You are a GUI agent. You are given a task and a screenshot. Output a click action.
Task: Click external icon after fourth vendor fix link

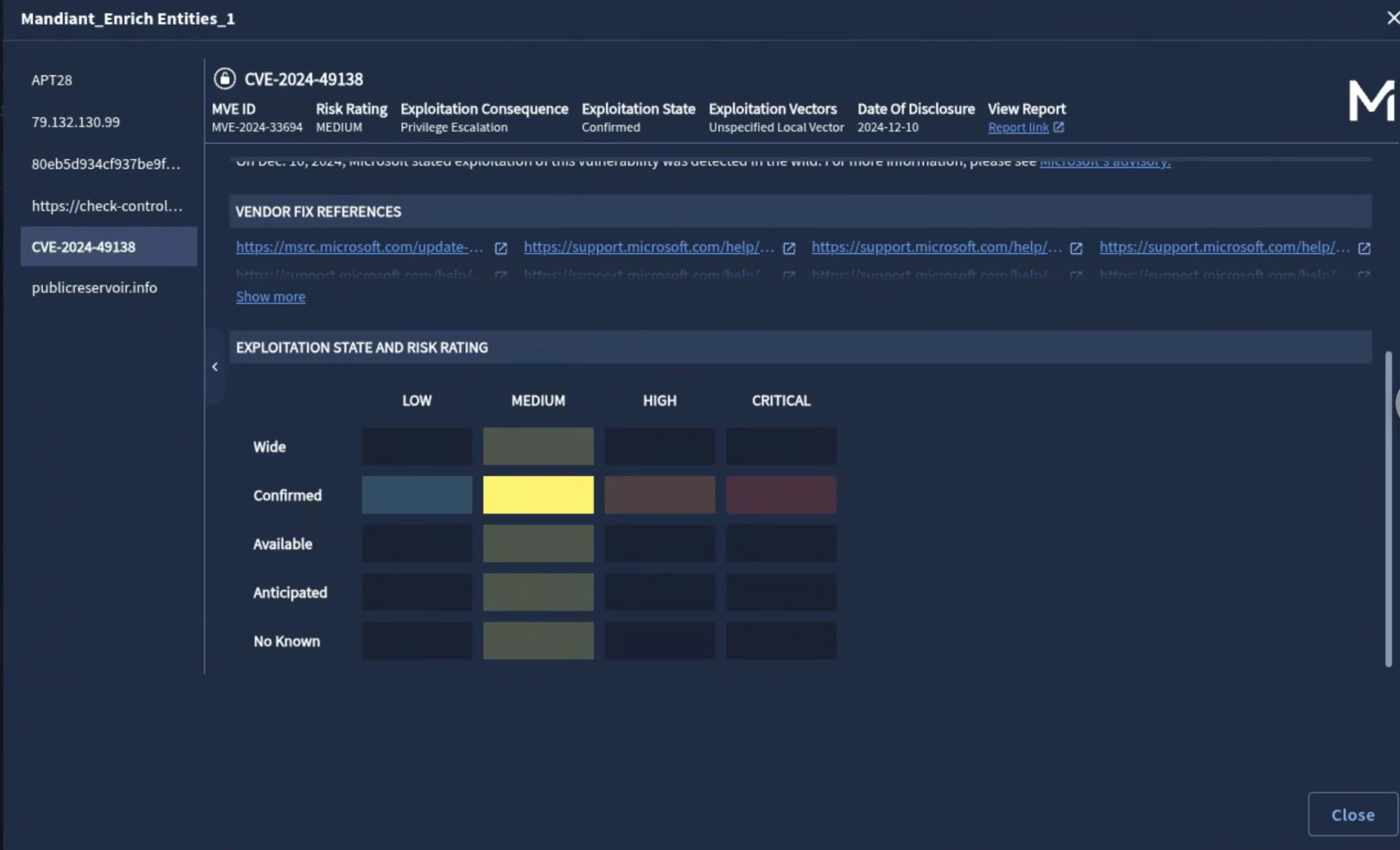(1364, 248)
